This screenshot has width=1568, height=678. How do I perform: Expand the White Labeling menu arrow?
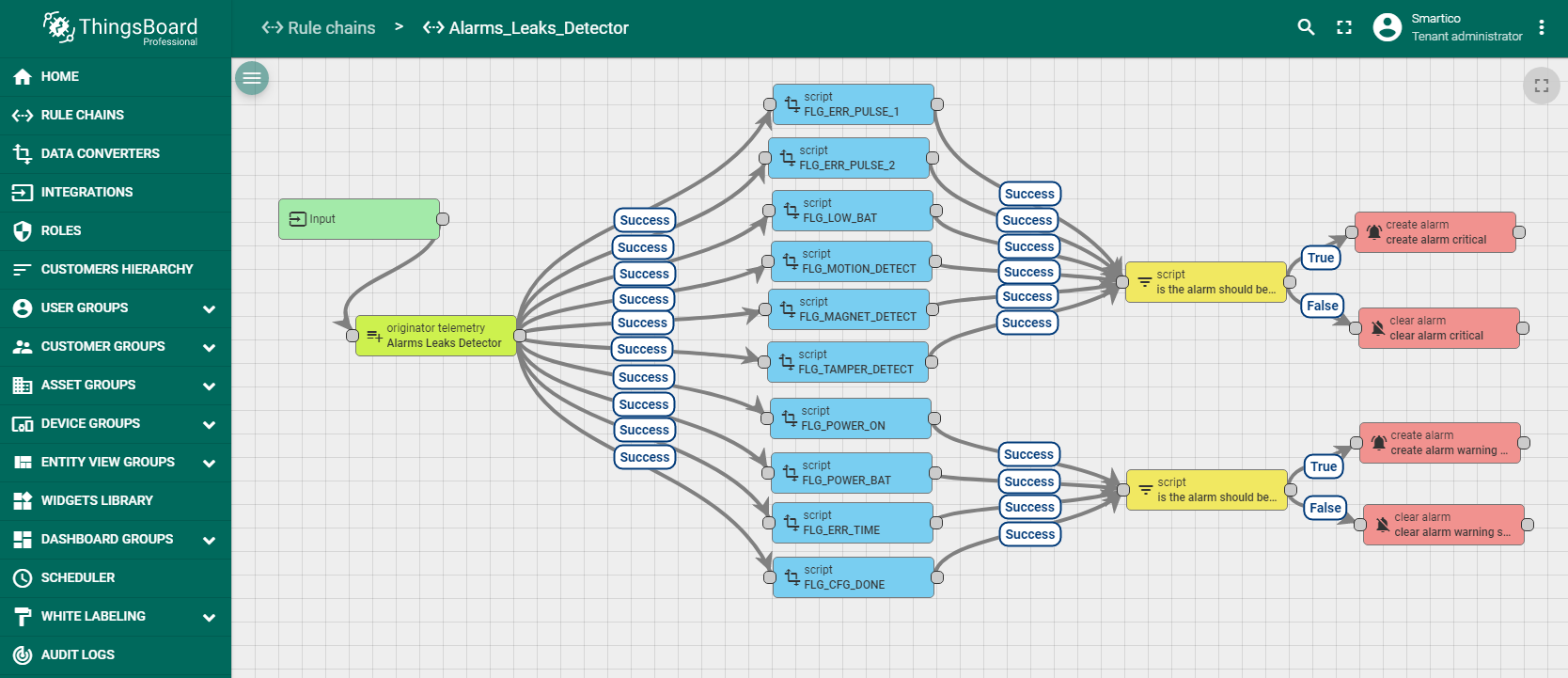[209, 617]
